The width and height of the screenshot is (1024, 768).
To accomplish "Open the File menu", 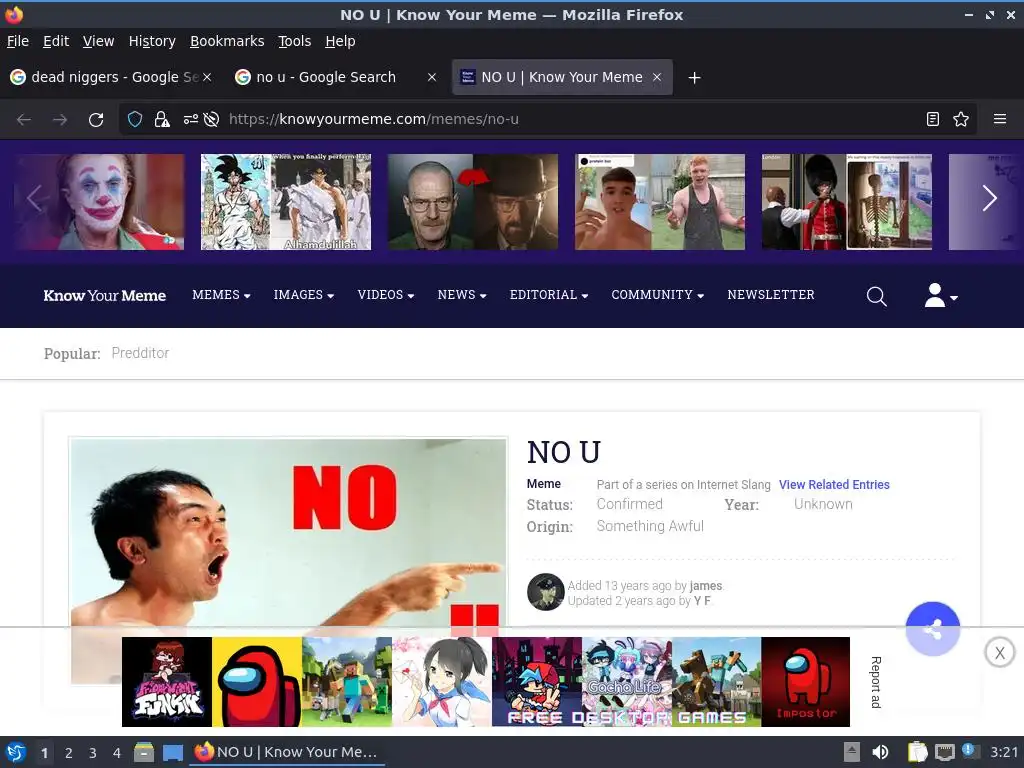I will [x=18, y=41].
